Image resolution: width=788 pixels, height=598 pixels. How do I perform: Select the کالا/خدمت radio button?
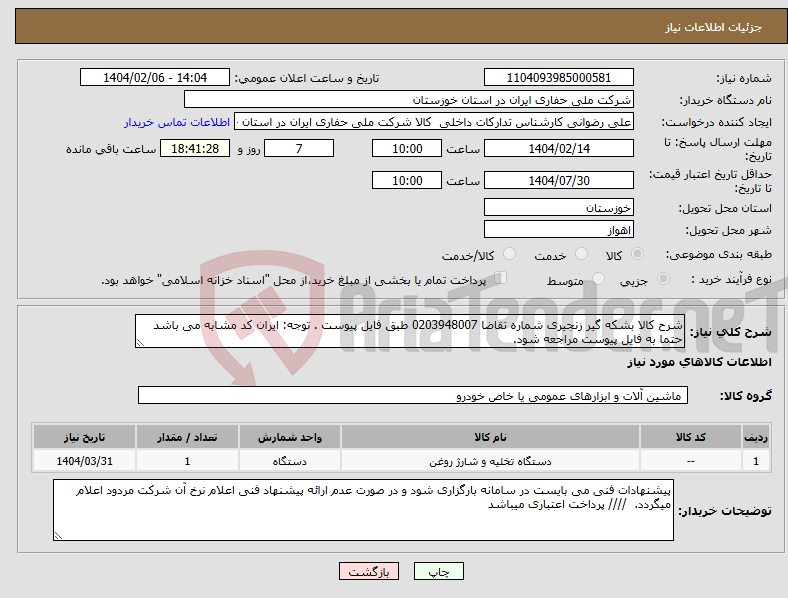point(510,254)
